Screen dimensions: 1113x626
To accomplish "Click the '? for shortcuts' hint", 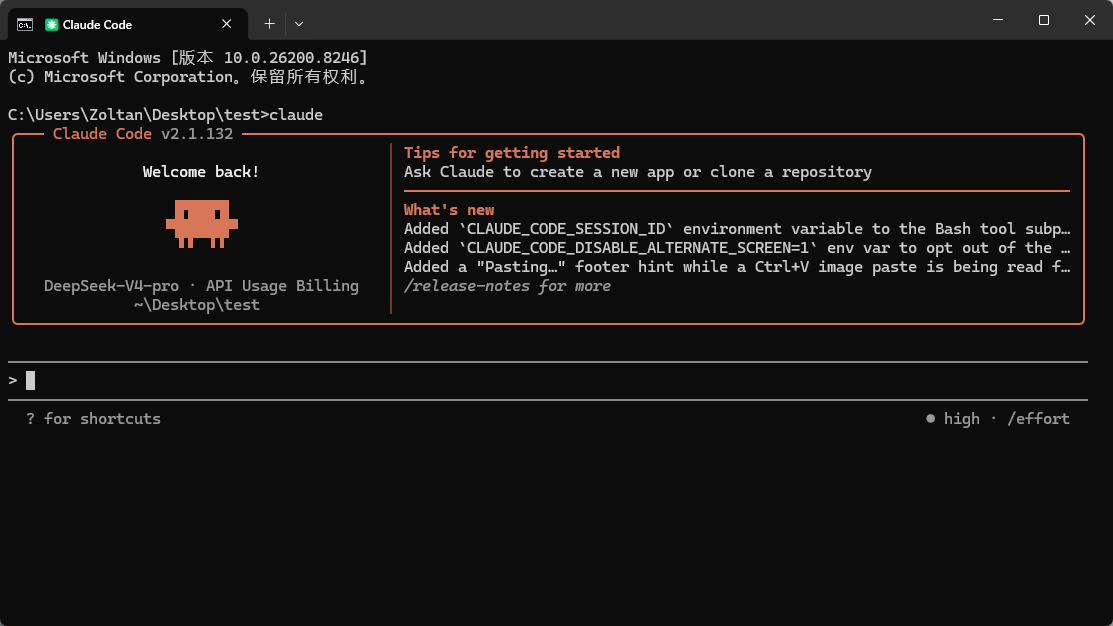I will coord(93,419).
